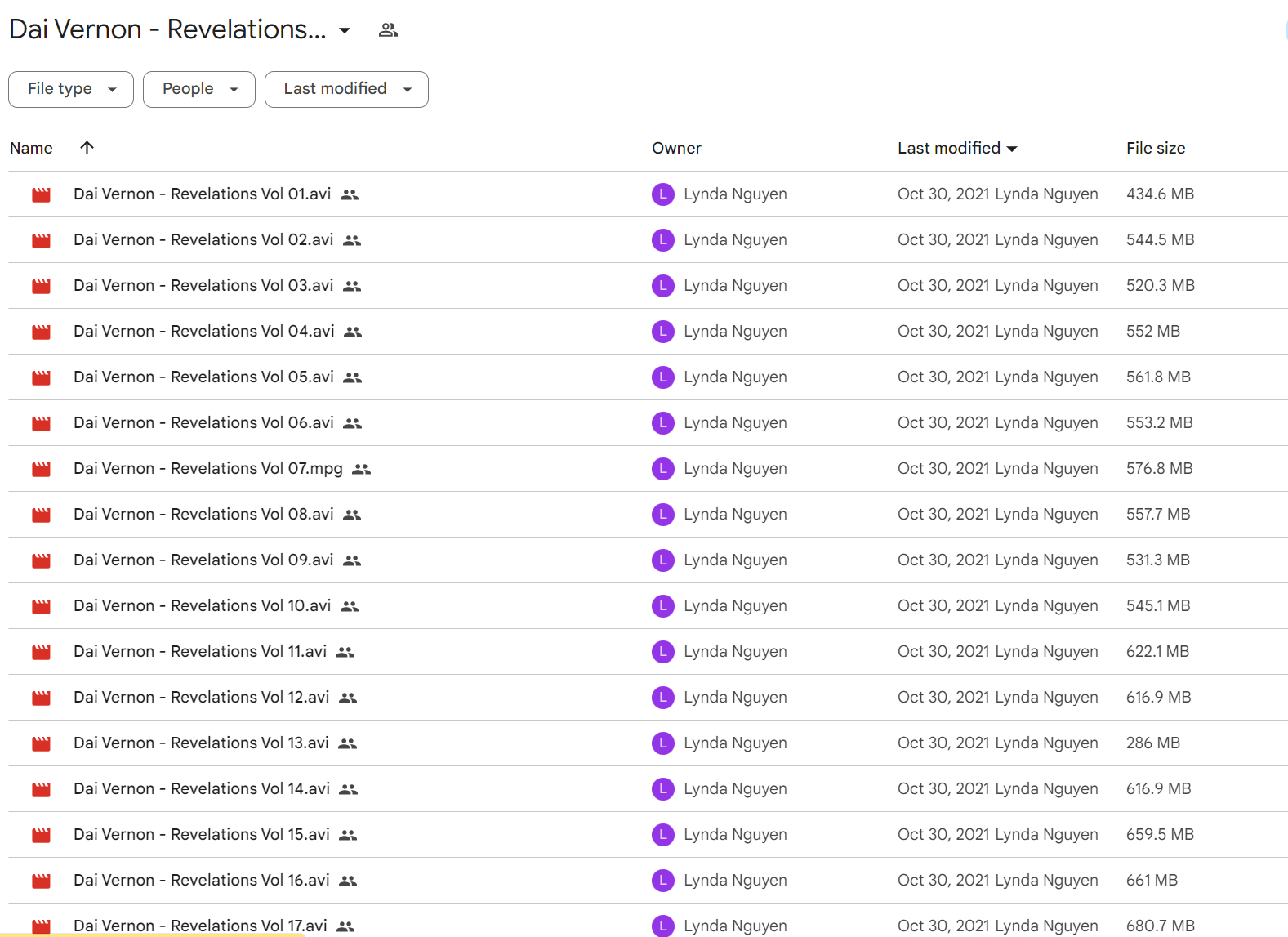This screenshot has width=1288, height=937.
Task: Click file size 661 MB
Action: pos(1152,881)
